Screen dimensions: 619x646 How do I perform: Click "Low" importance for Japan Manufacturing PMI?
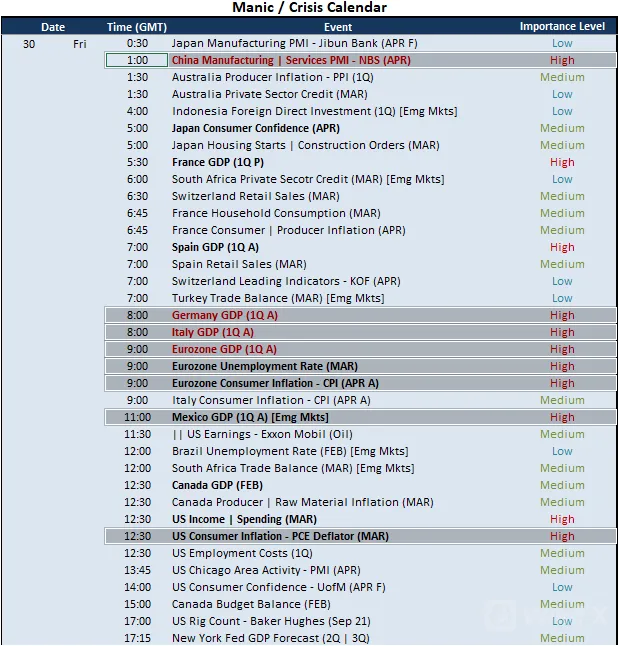pyautogui.click(x=562, y=43)
